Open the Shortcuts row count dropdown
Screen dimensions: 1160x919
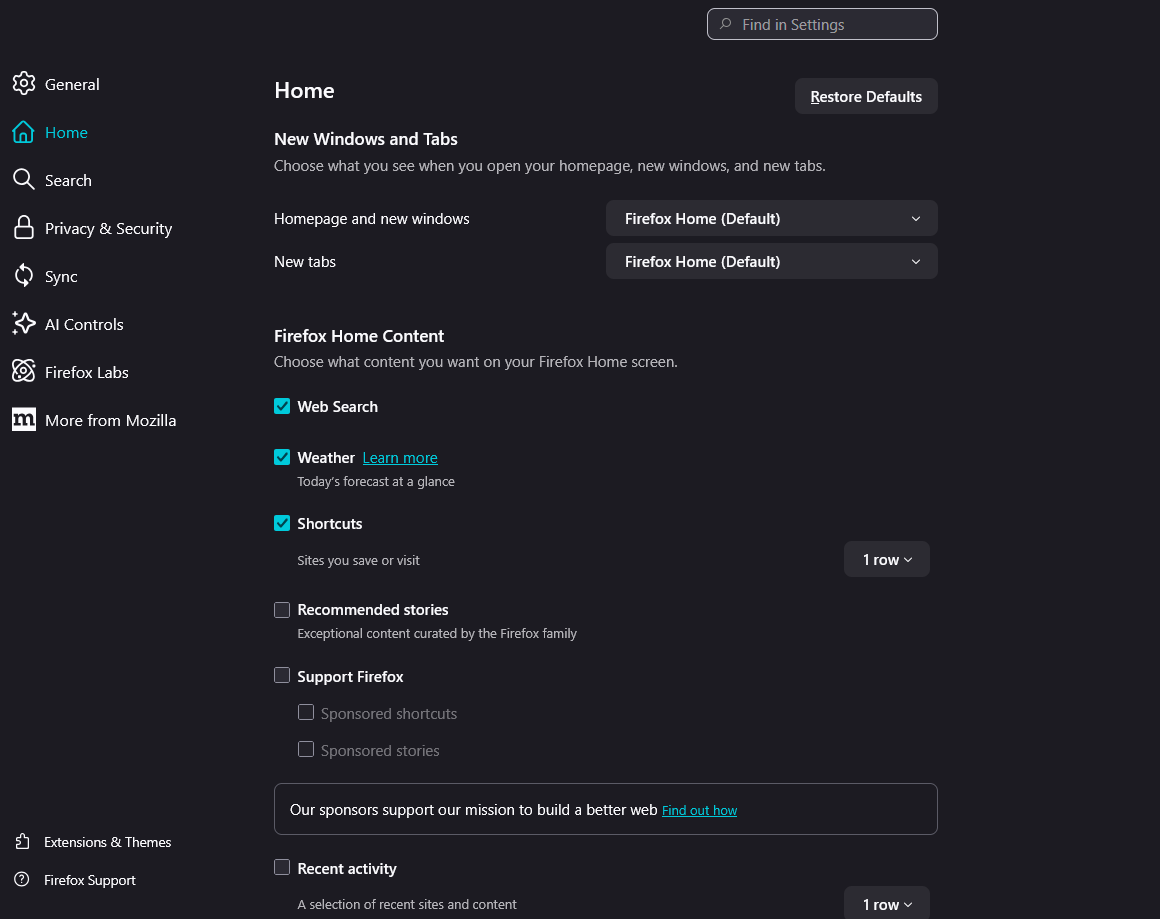point(886,559)
